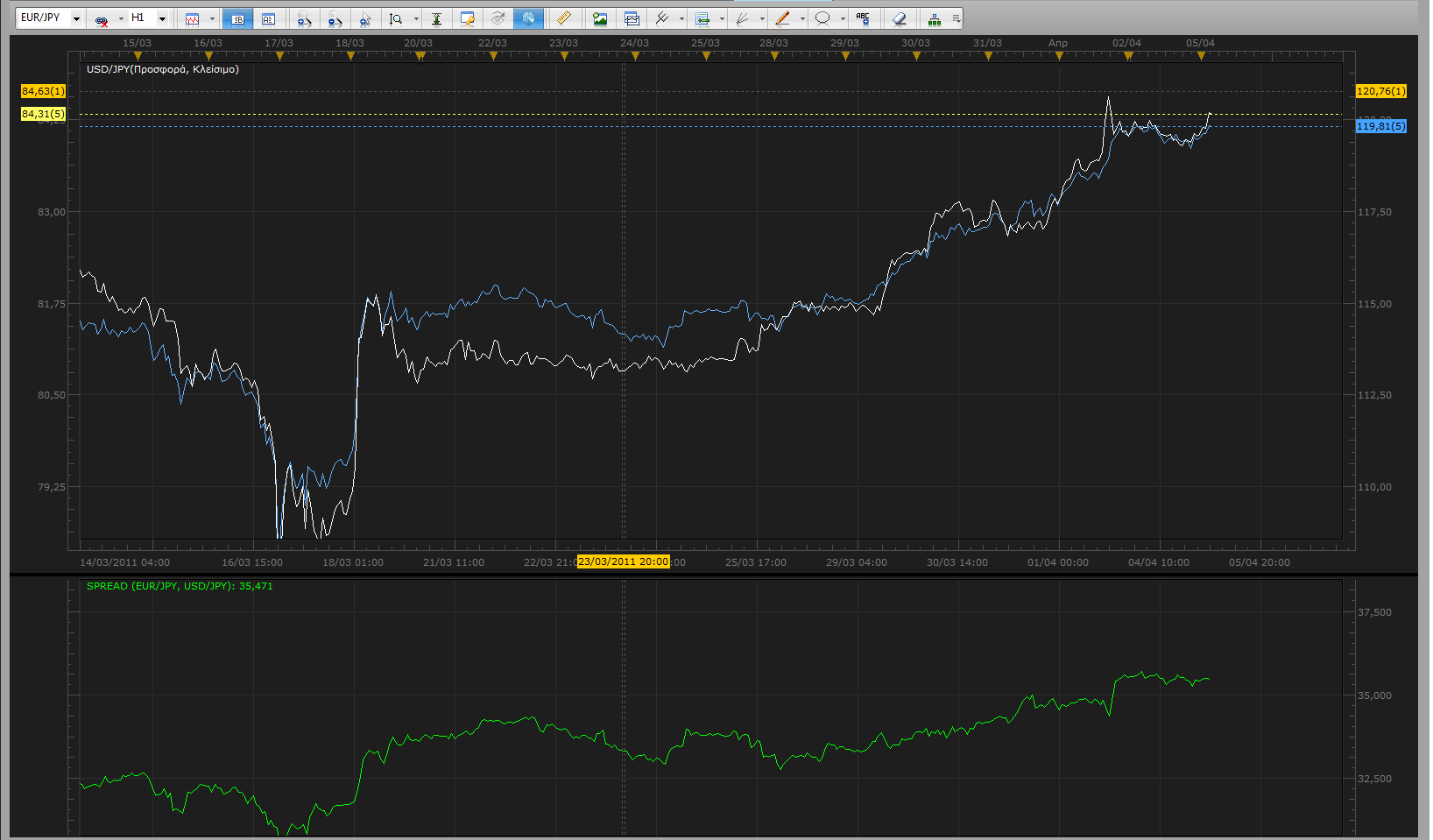Expand the arrow beside the link icon
The width and height of the screenshot is (1433, 840).
pos(121,18)
